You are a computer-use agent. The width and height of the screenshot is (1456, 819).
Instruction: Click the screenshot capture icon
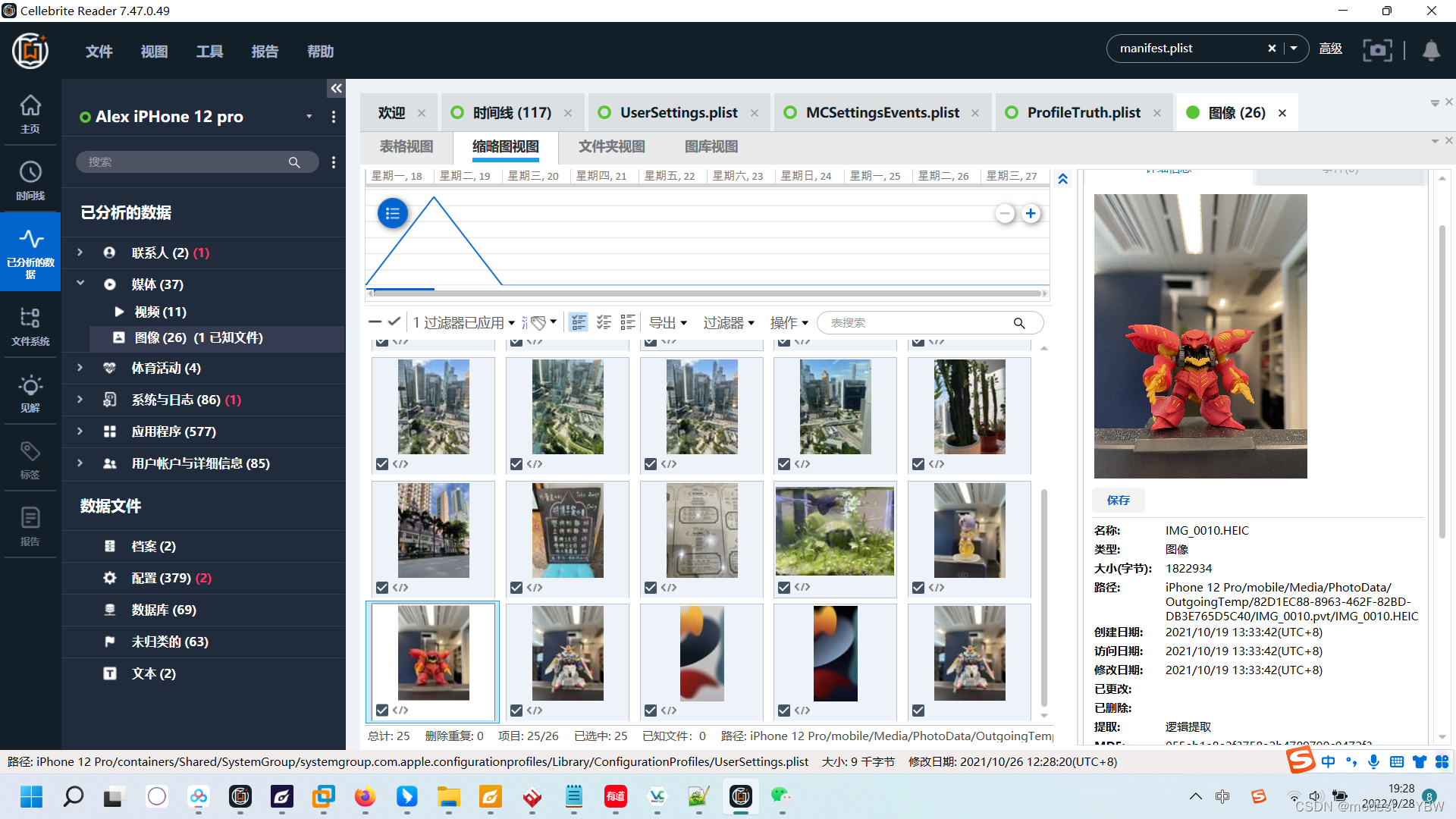1377,50
